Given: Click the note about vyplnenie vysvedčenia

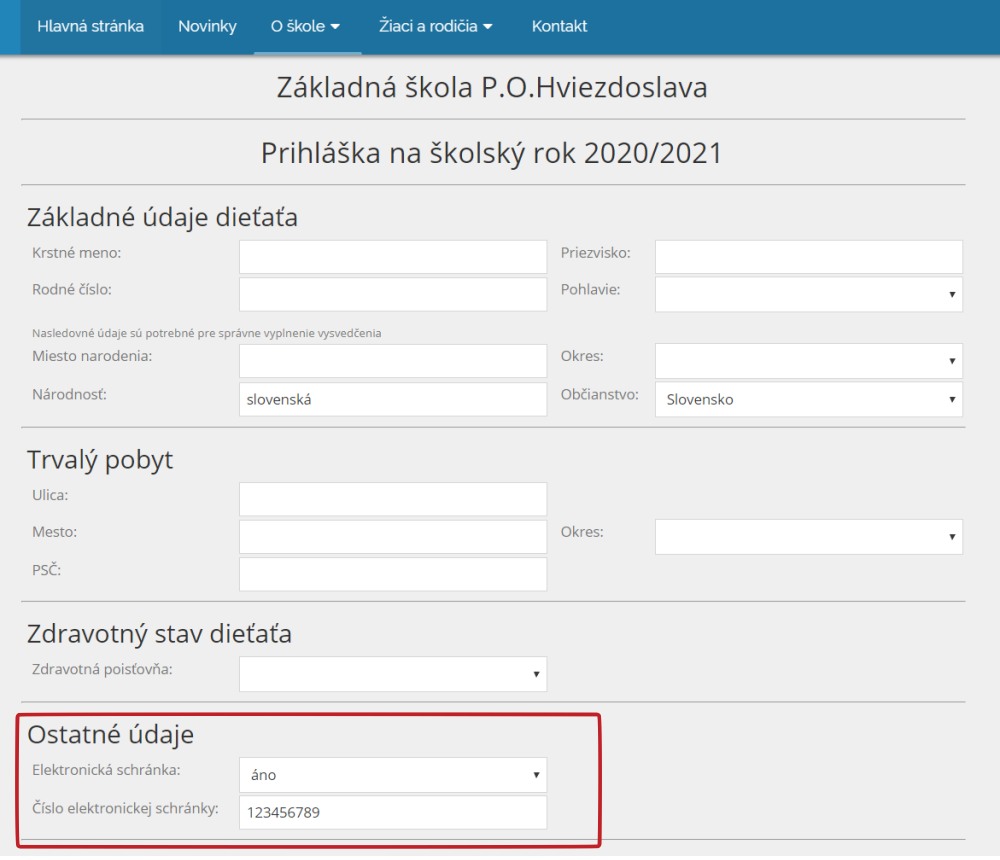Looking at the screenshot, I should (207, 333).
